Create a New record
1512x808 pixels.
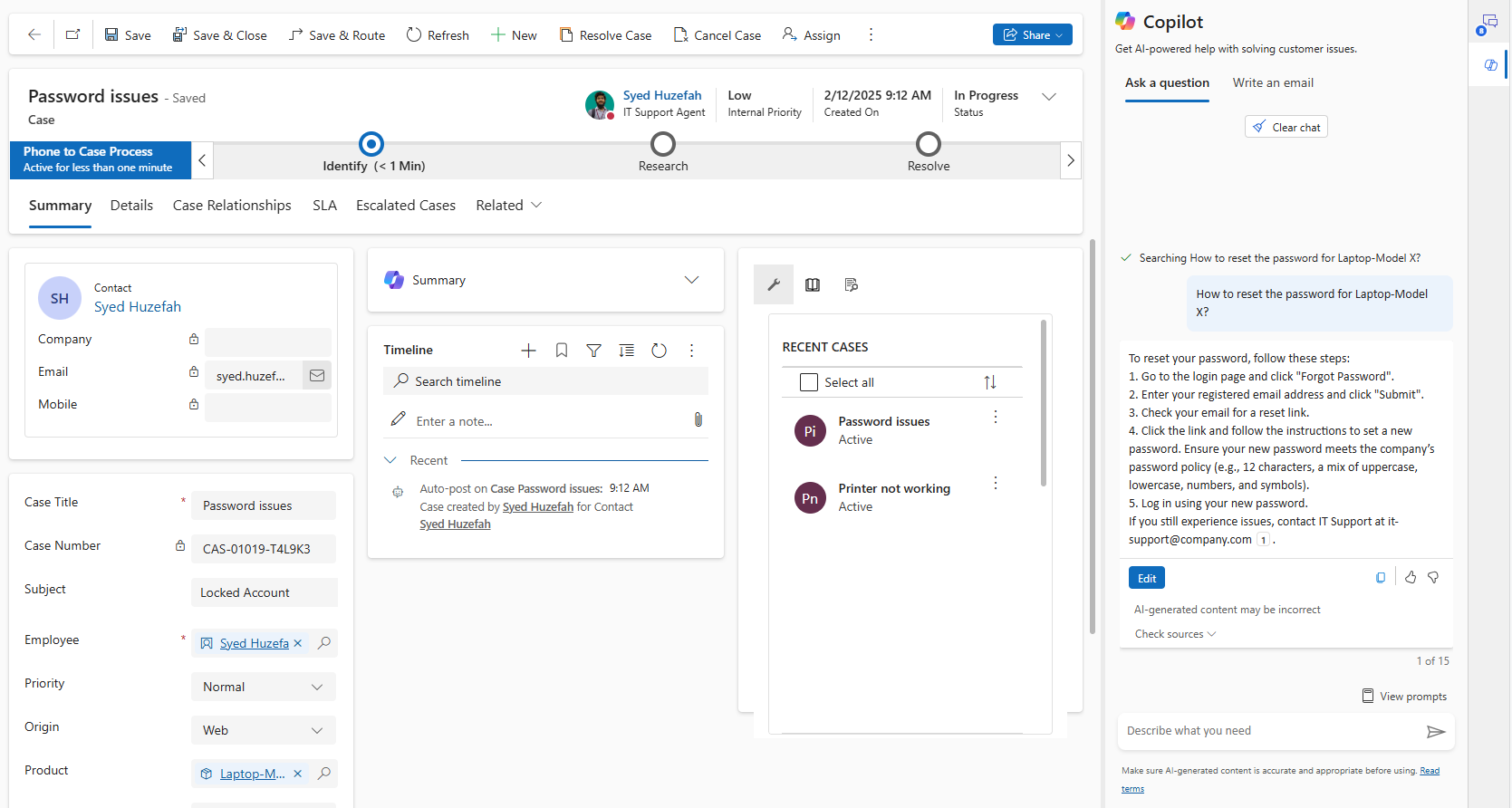click(514, 35)
